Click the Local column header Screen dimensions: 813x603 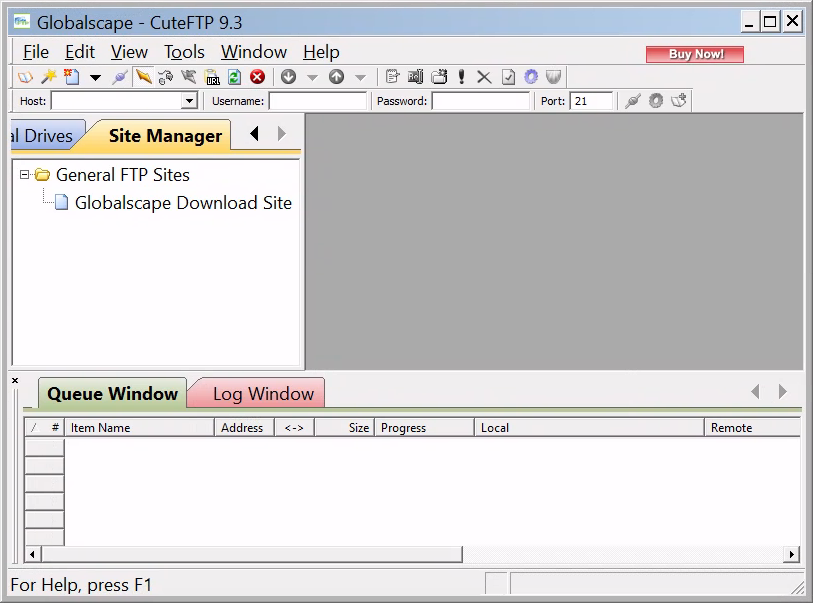click(x=589, y=428)
